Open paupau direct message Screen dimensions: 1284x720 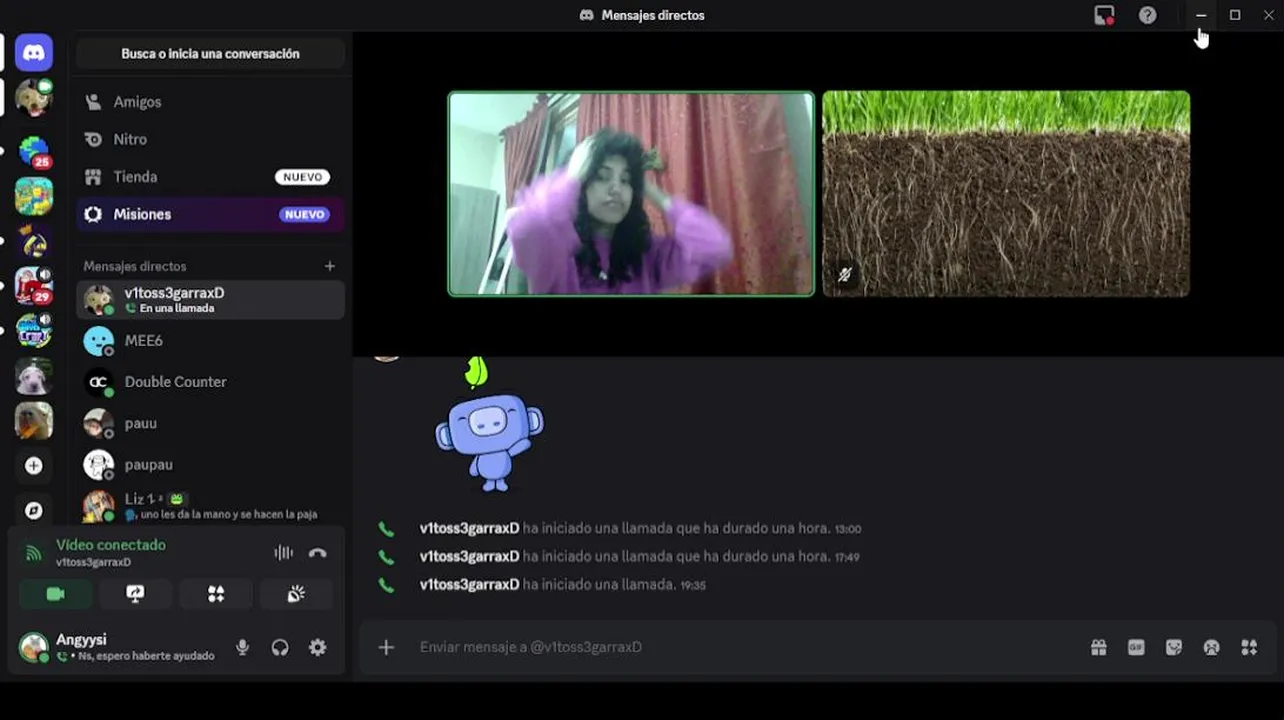[210, 465]
